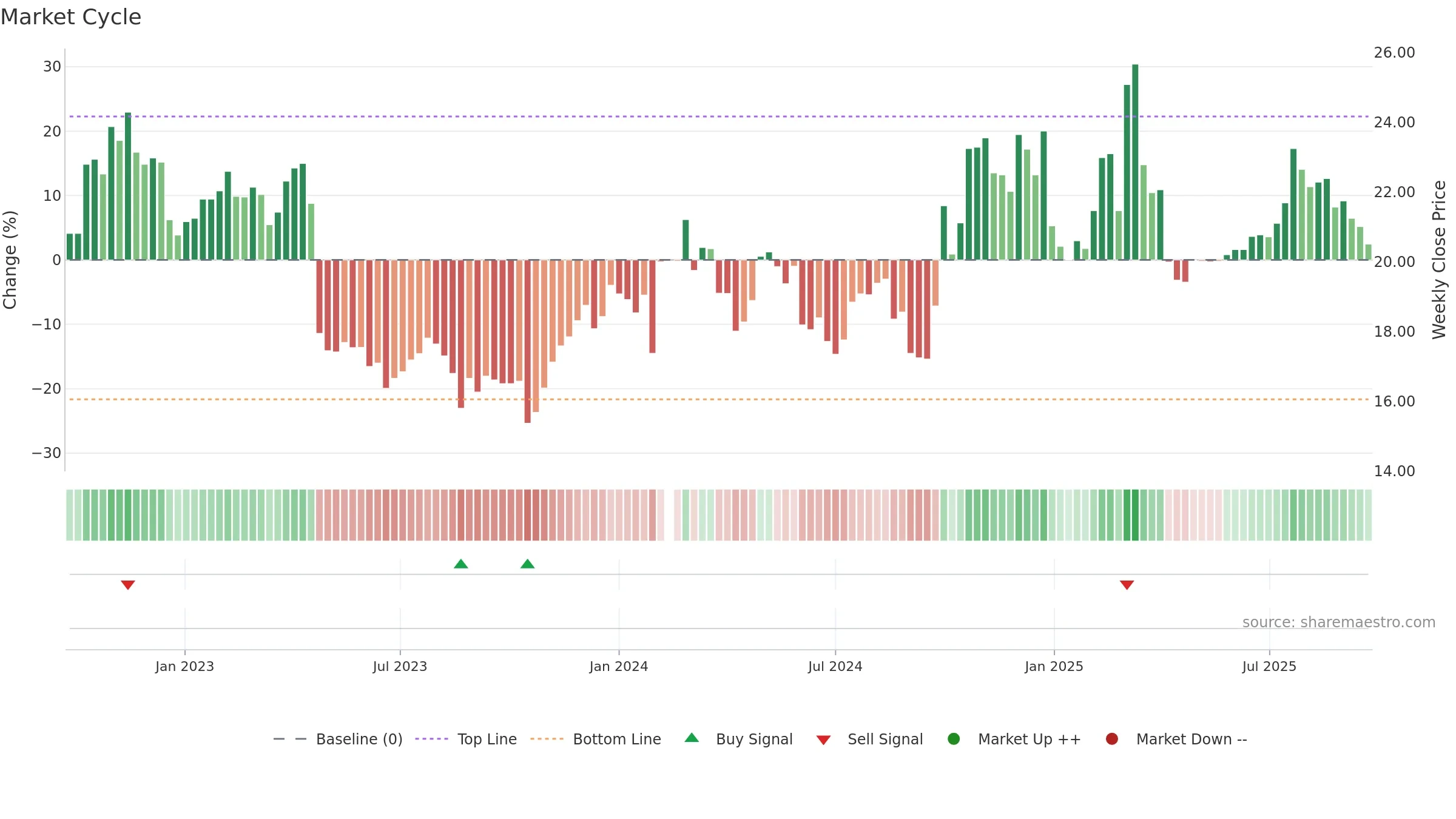This screenshot has width=1456, height=819.
Task: Click the tallest green bar above 30 percent
Action: [1135, 162]
